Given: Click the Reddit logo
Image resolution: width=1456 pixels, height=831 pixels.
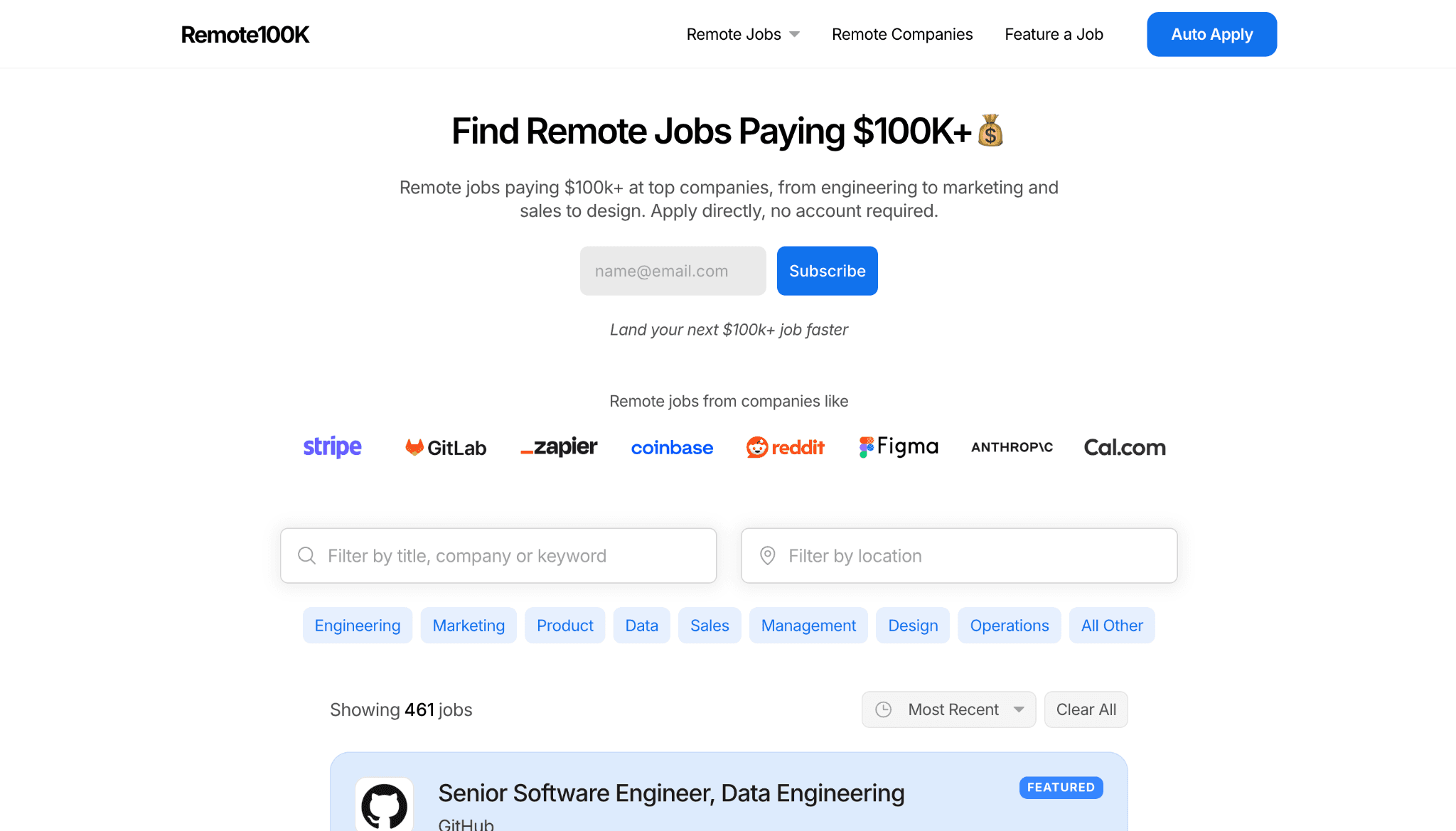Looking at the screenshot, I should [785, 447].
